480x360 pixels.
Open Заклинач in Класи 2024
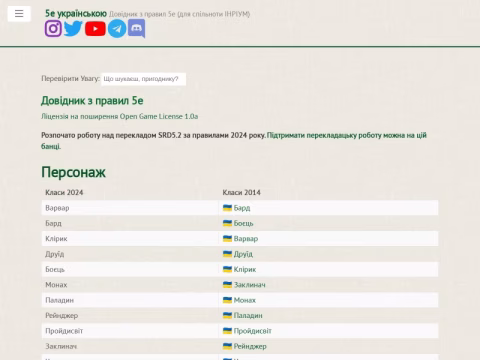(61, 346)
